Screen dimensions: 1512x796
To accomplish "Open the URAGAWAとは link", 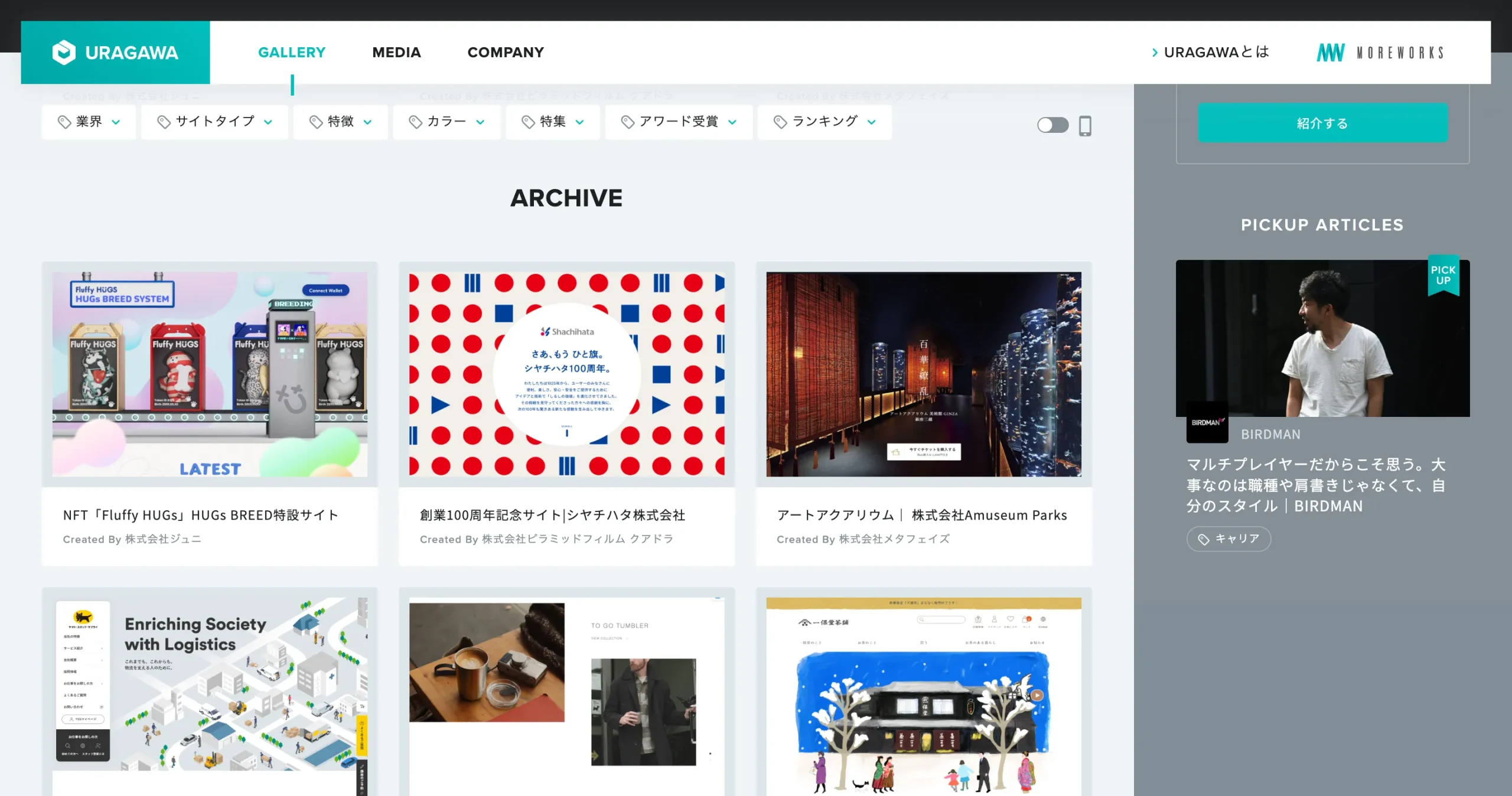I will click(x=1216, y=53).
